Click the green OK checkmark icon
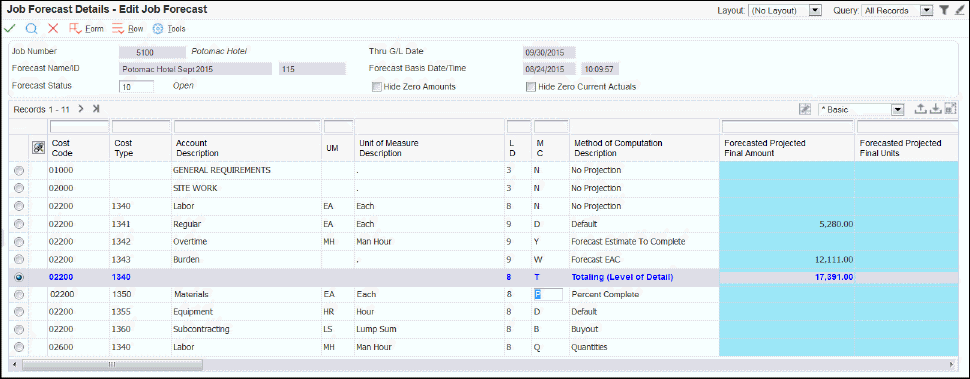Screen dimensions: 970x379 tap(10, 28)
